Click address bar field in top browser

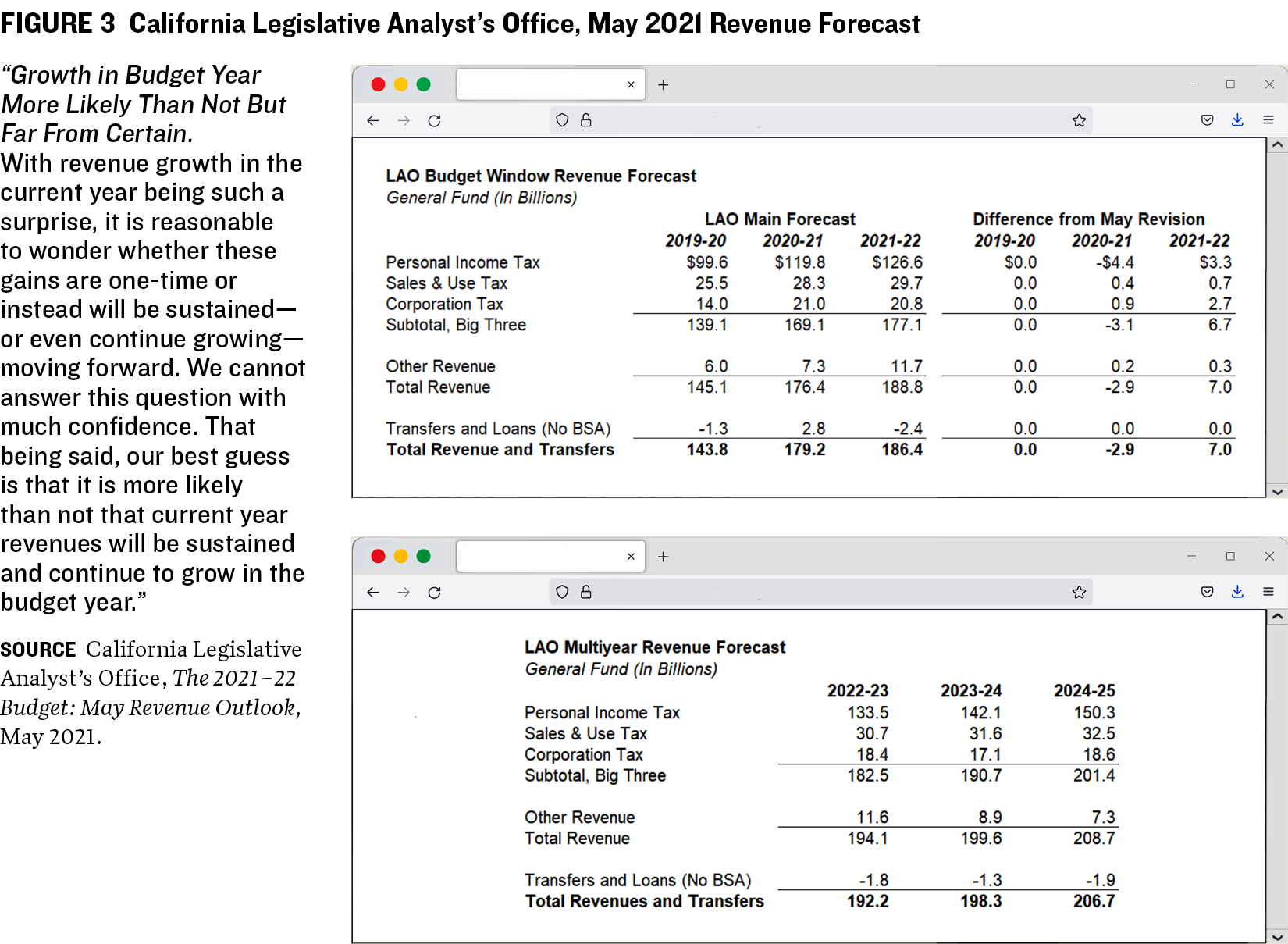coord(820,120)
